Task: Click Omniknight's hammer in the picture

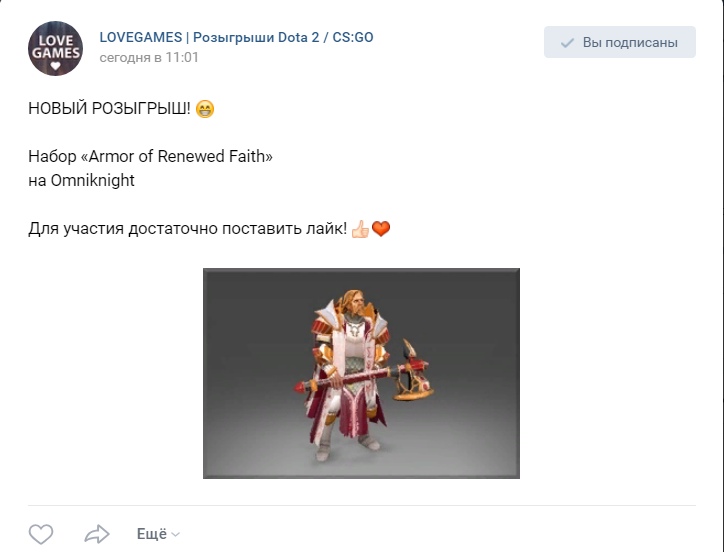Action: 410,368
